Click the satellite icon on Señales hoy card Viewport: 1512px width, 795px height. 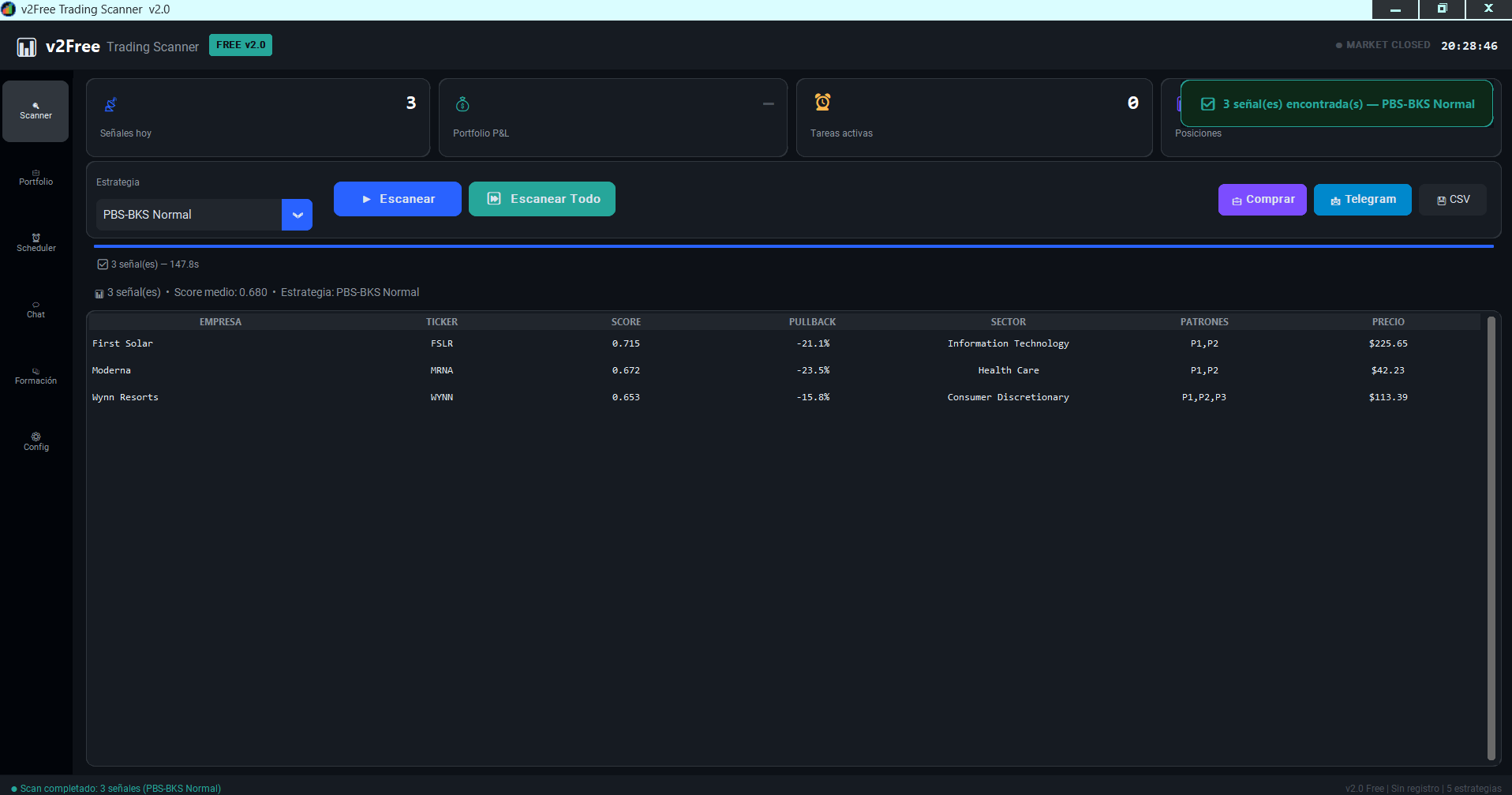pyautogui.click(x=110, y=103)
